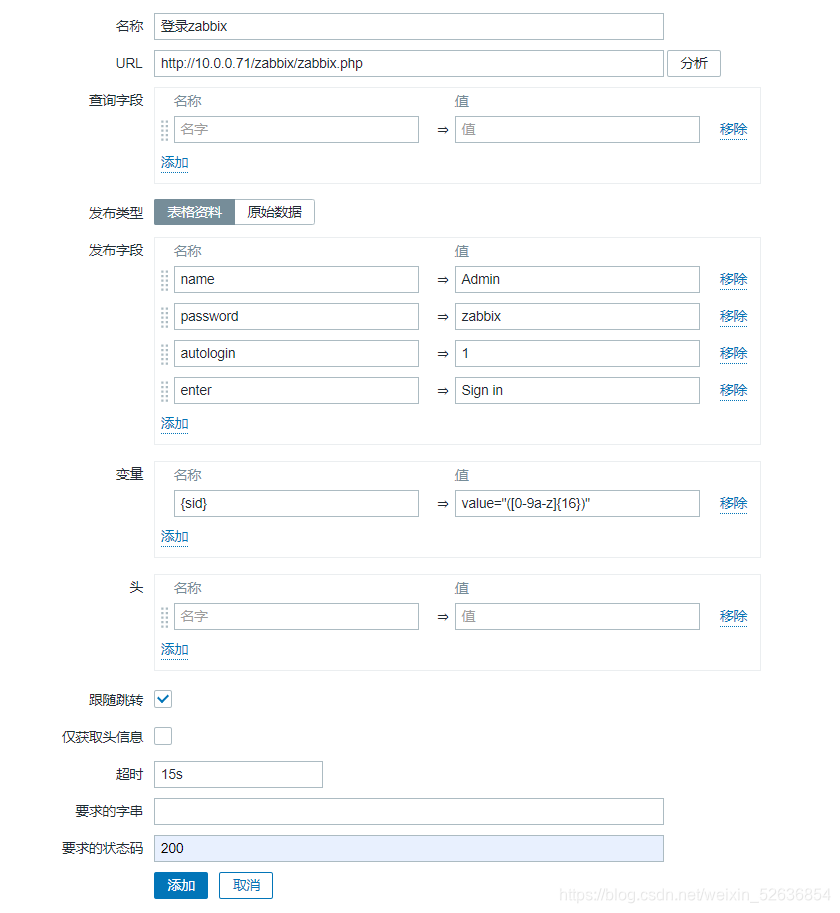840x913 pixels.
Task: Select the 表格资料 post type
Action: [194, 212]
